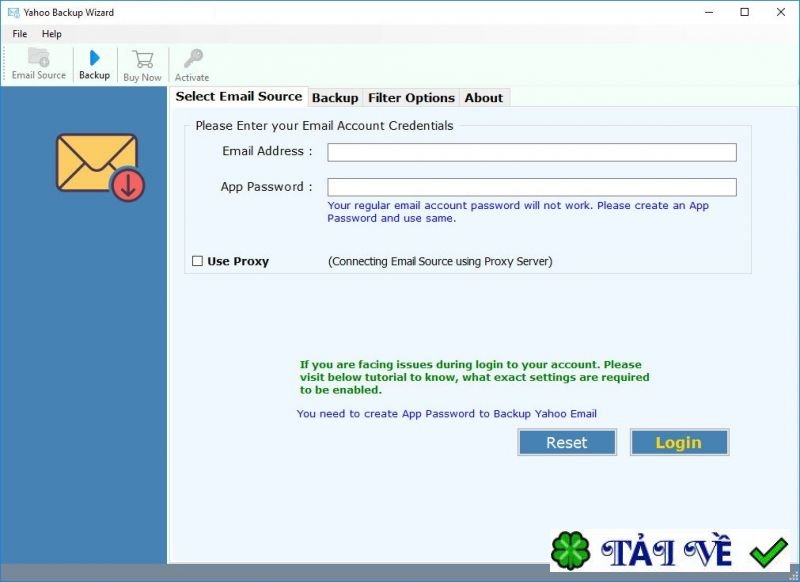Focus the App Password input field
800x582 pixels.
532,187
